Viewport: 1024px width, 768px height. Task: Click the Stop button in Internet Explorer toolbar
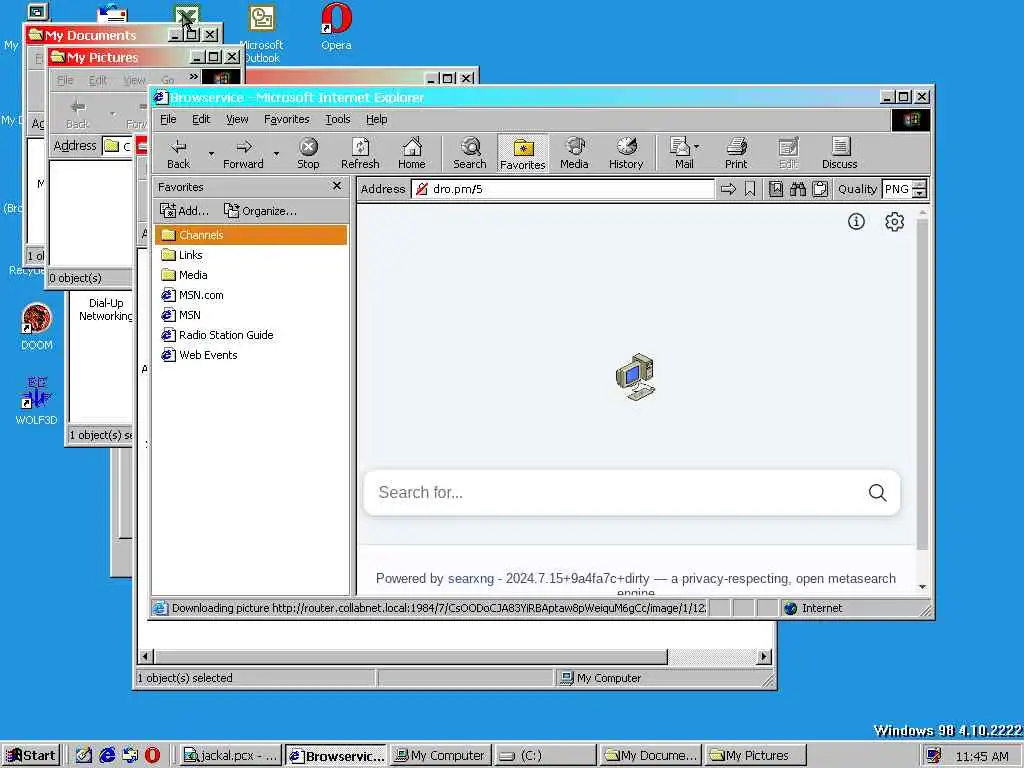click(x=308, y=153)
